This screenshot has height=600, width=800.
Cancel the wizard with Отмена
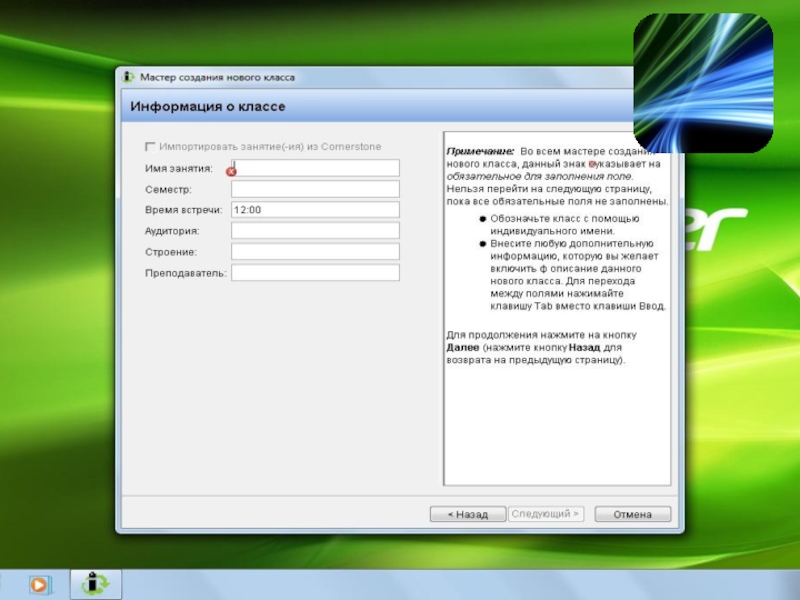coord(632,514)
